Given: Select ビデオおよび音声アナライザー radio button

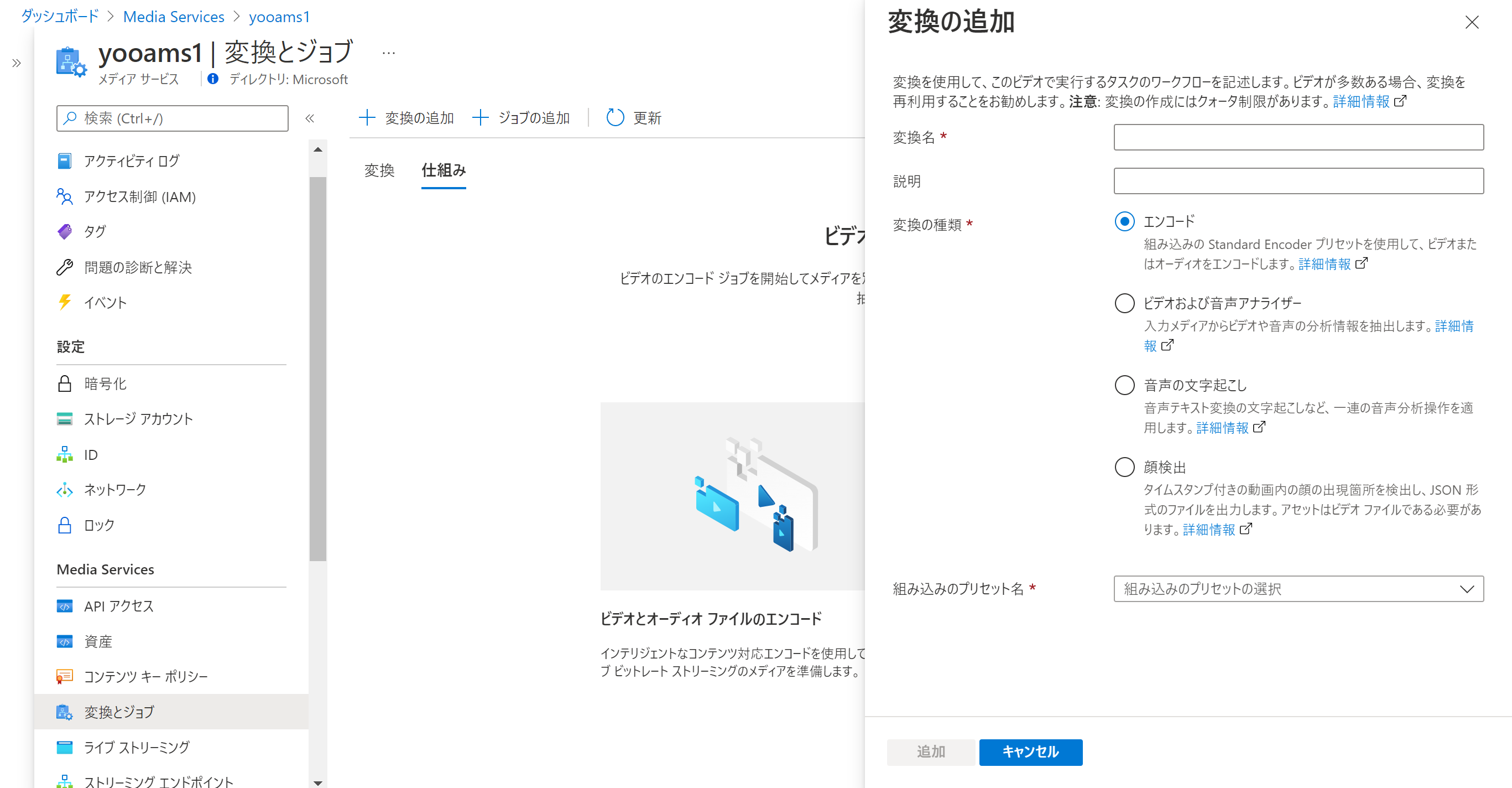Looking at the screenshot, I should pyautogui.click(x=1124, y=303).
